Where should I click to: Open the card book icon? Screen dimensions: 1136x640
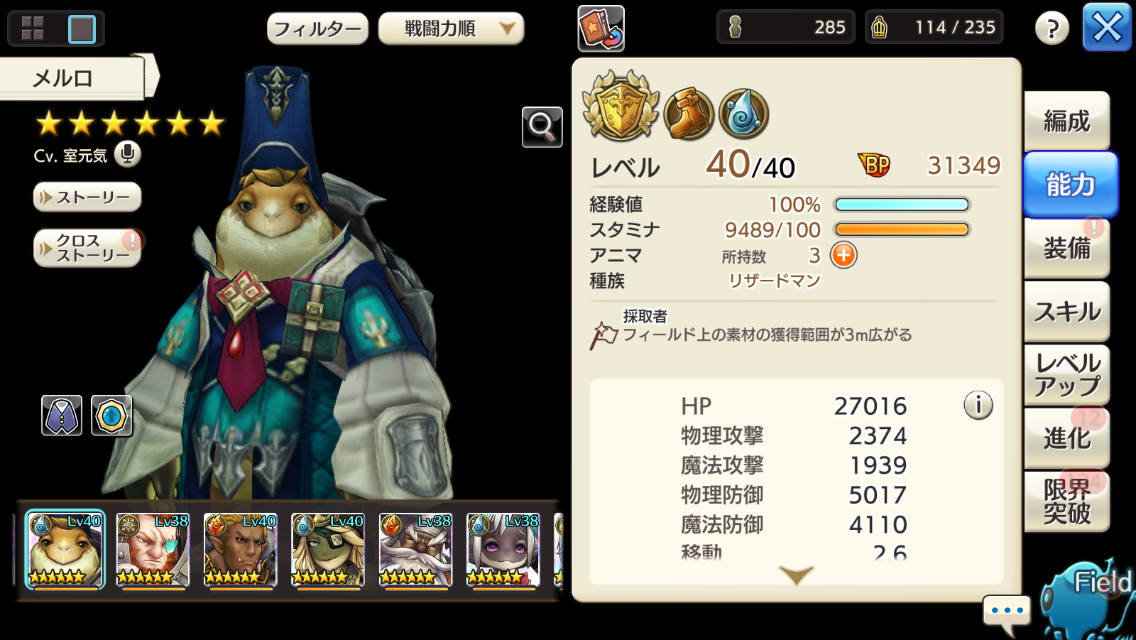coord(601,28)
